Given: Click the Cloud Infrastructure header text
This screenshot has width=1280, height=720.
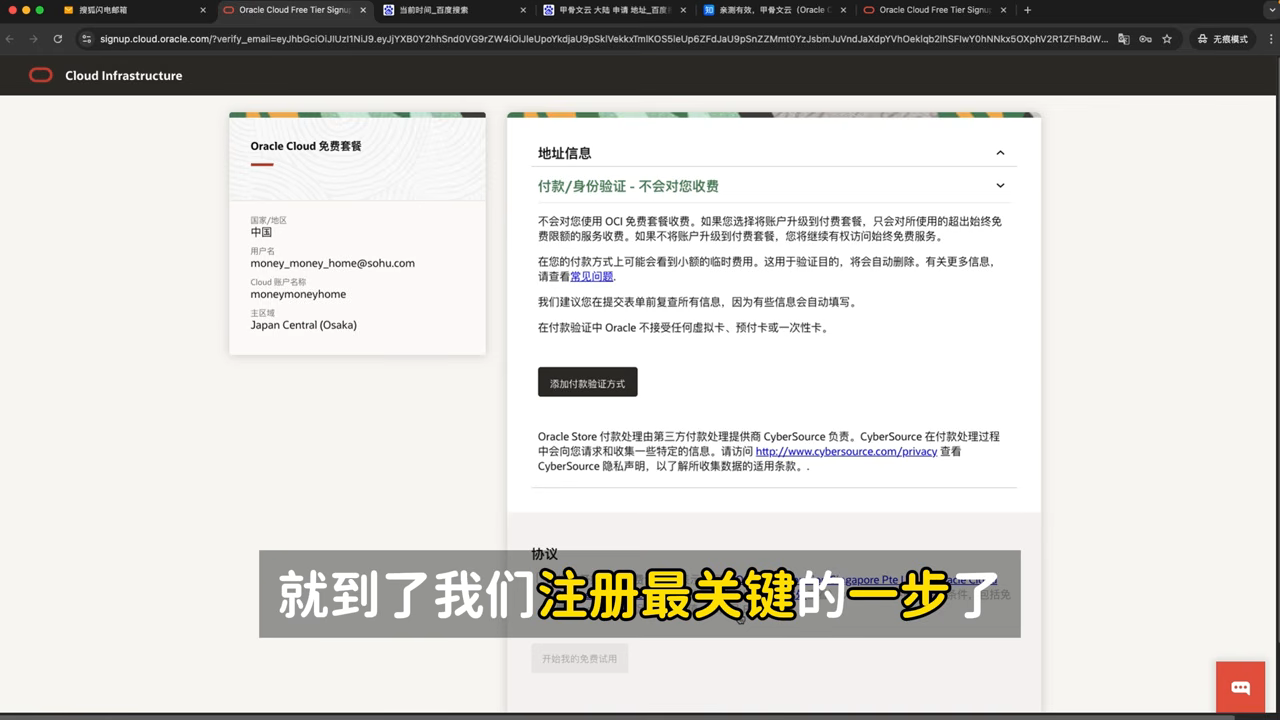Looking at the screenshot, I should click(x=124, y=76).
